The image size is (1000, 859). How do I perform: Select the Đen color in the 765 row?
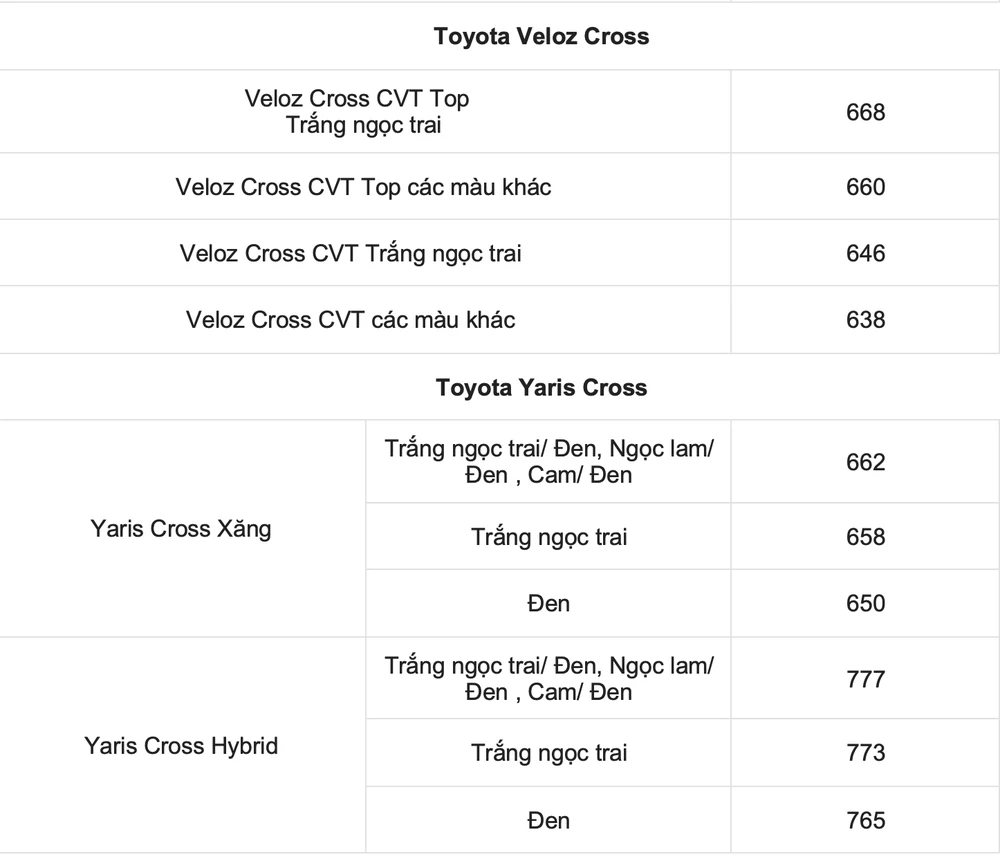point(549,820)
